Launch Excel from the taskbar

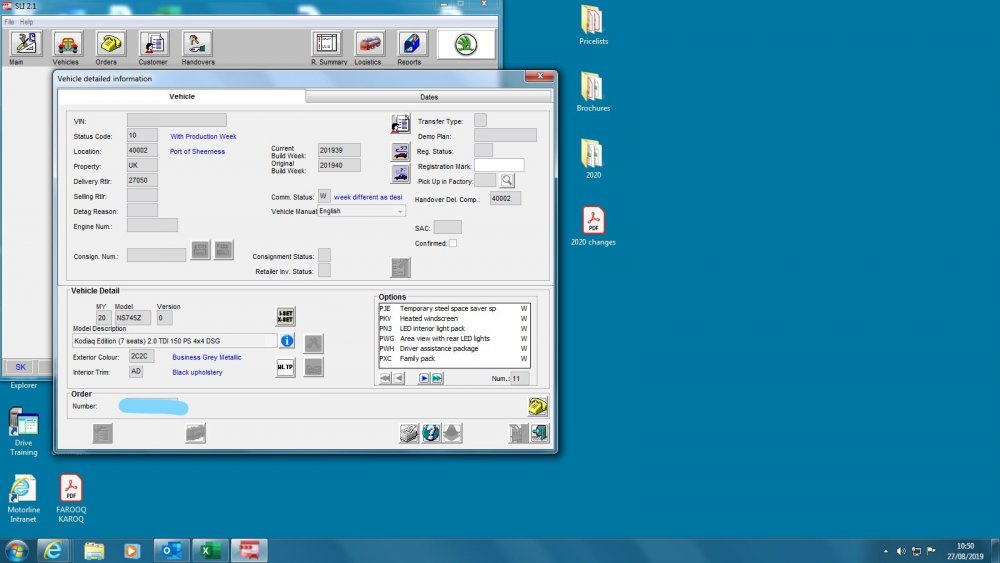[x=209, y=550]
